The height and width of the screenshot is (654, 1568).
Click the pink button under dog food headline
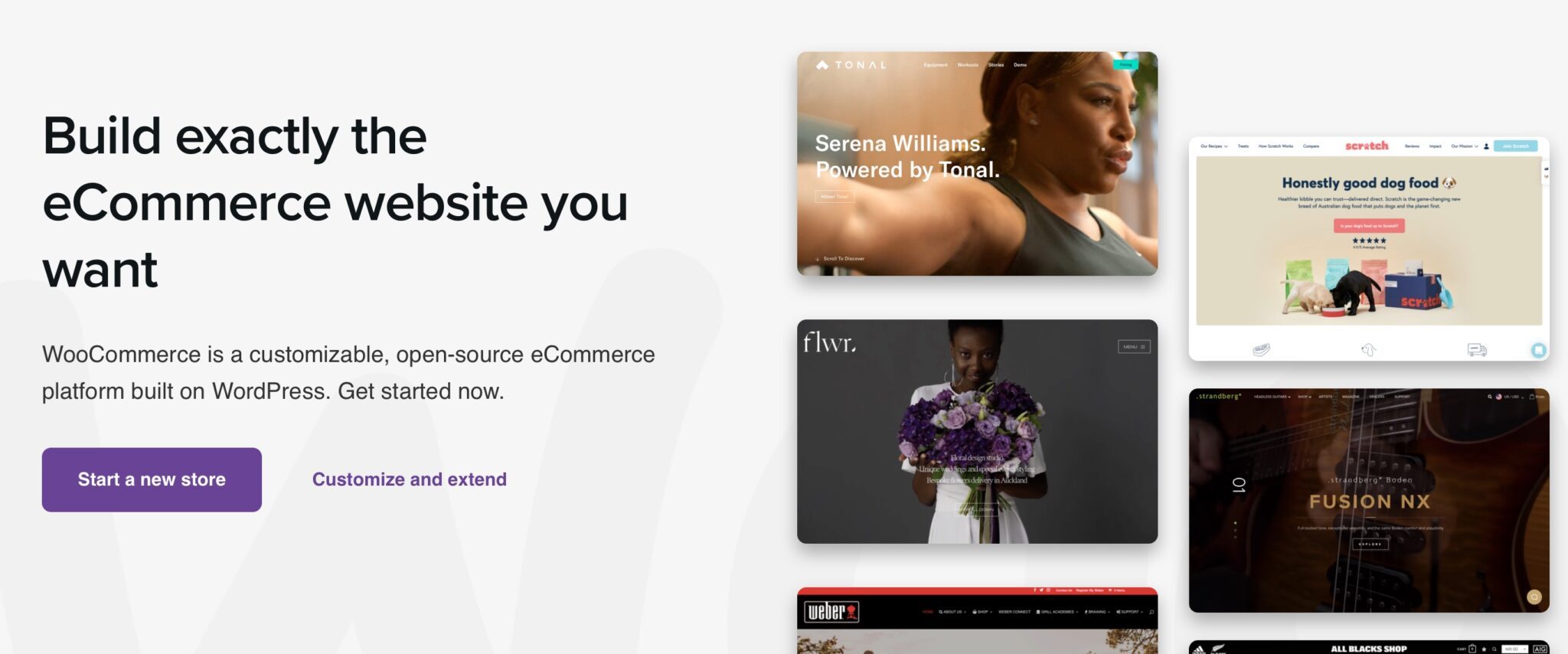tap(1369, 226)
